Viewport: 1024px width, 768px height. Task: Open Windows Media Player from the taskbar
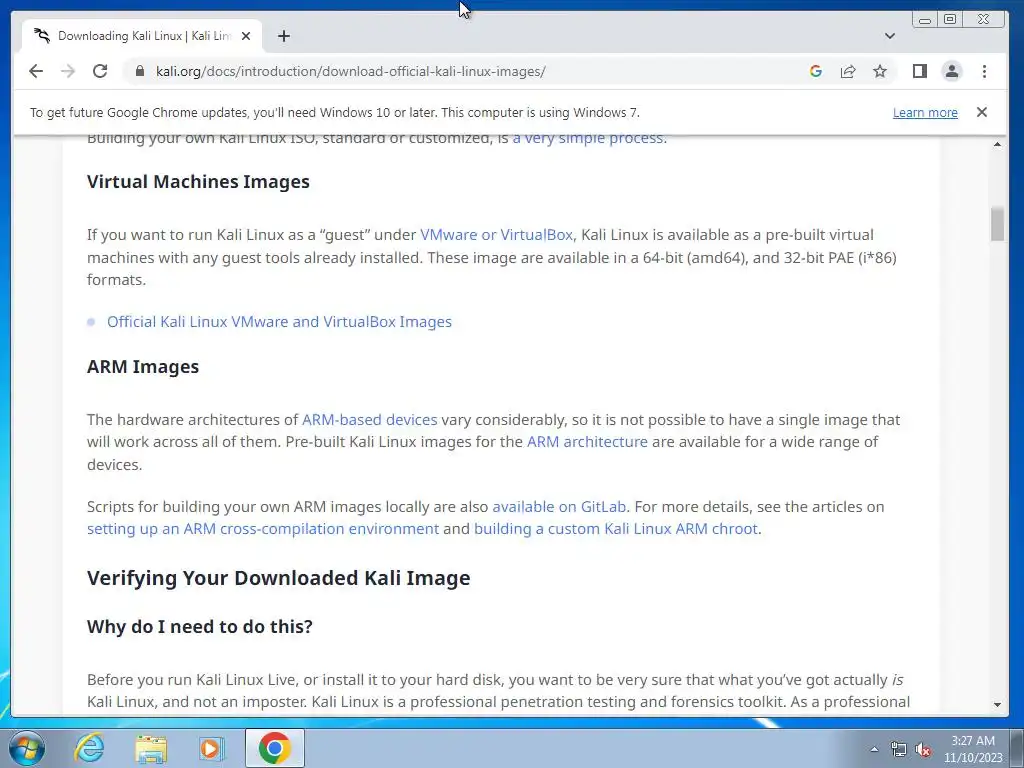click(x=211, y=748)
